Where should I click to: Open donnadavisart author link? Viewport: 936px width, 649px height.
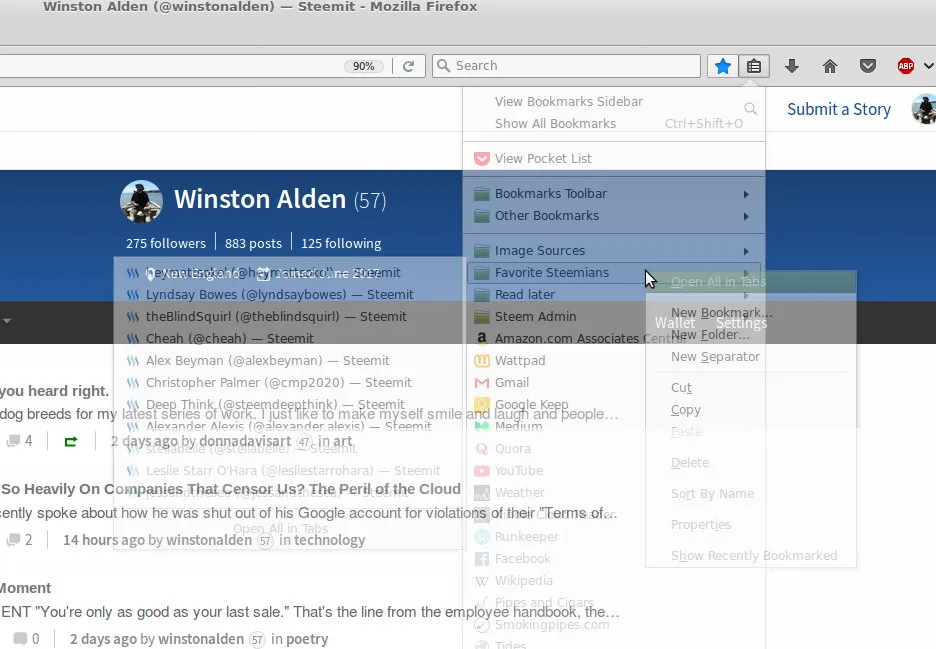(x=245, y=441)
